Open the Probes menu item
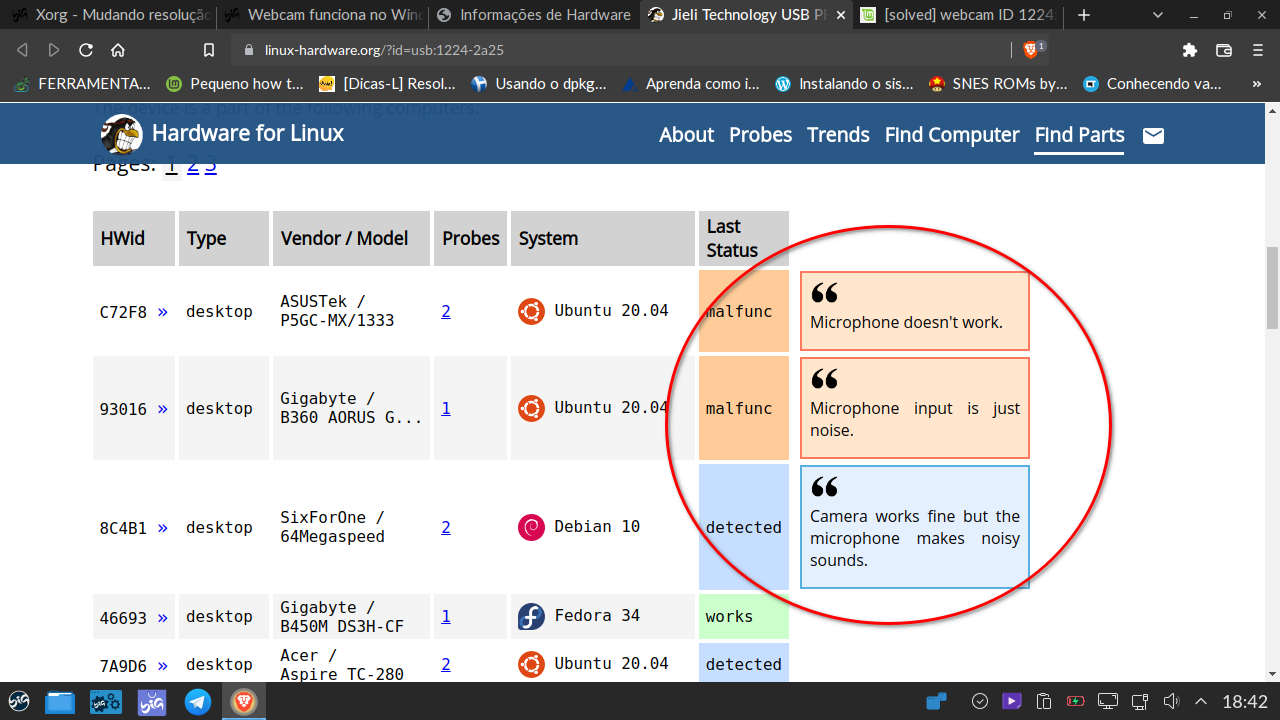Screen dimensions: 1280x720 tap(760, 135)
